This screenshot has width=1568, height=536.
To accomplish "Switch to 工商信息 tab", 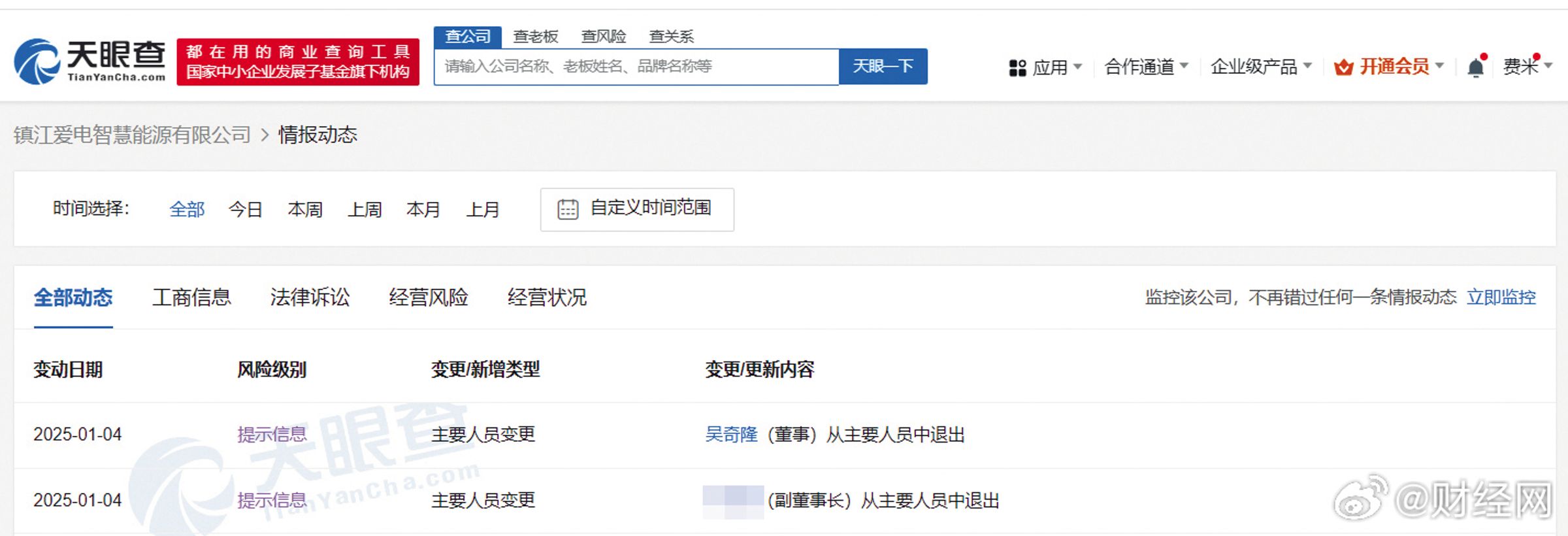I will coord(192,298).
